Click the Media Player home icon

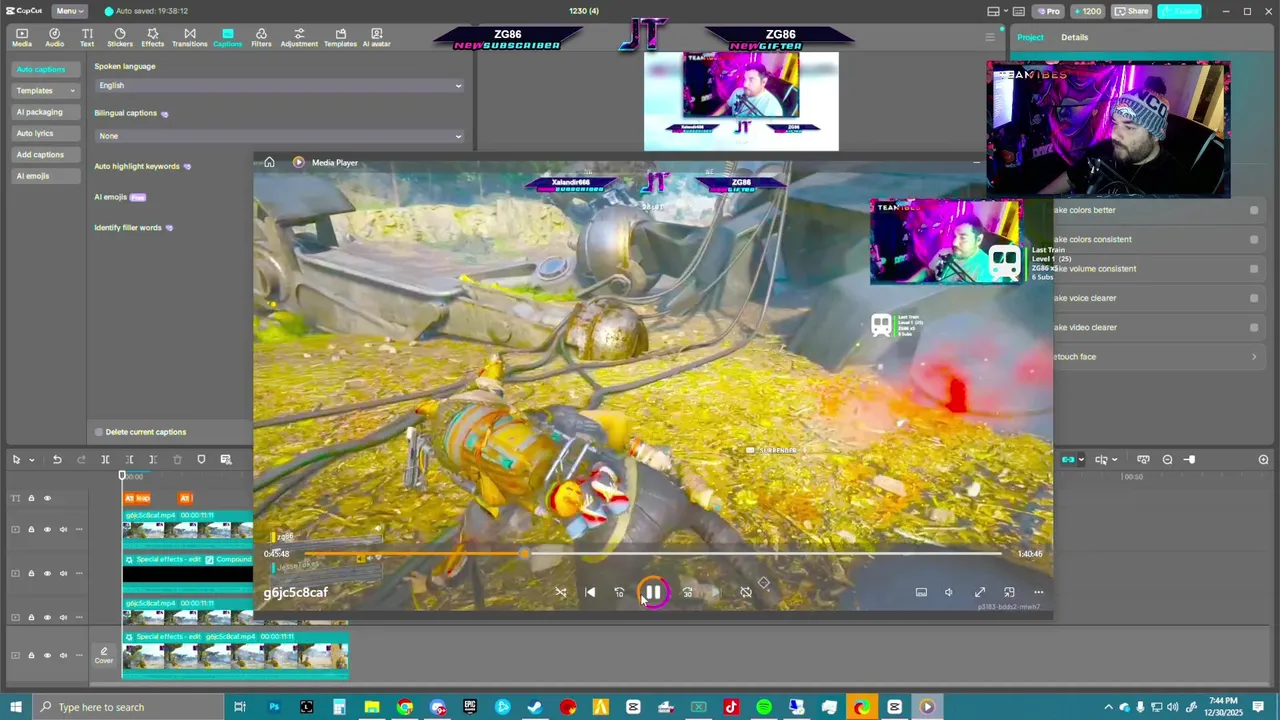(x=269, y=162)
